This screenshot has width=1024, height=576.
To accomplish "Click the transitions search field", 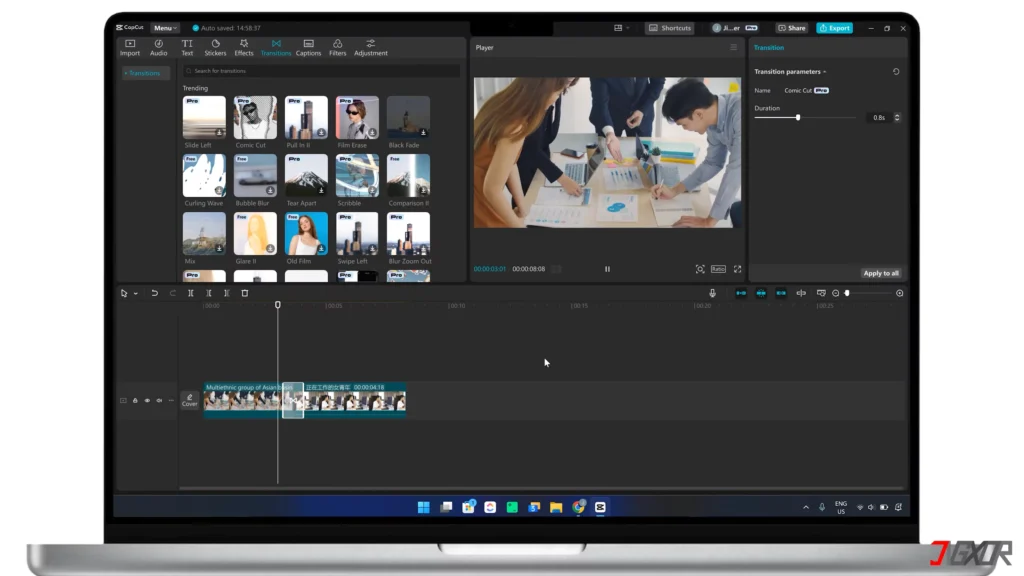I will [x=322, y=71].
